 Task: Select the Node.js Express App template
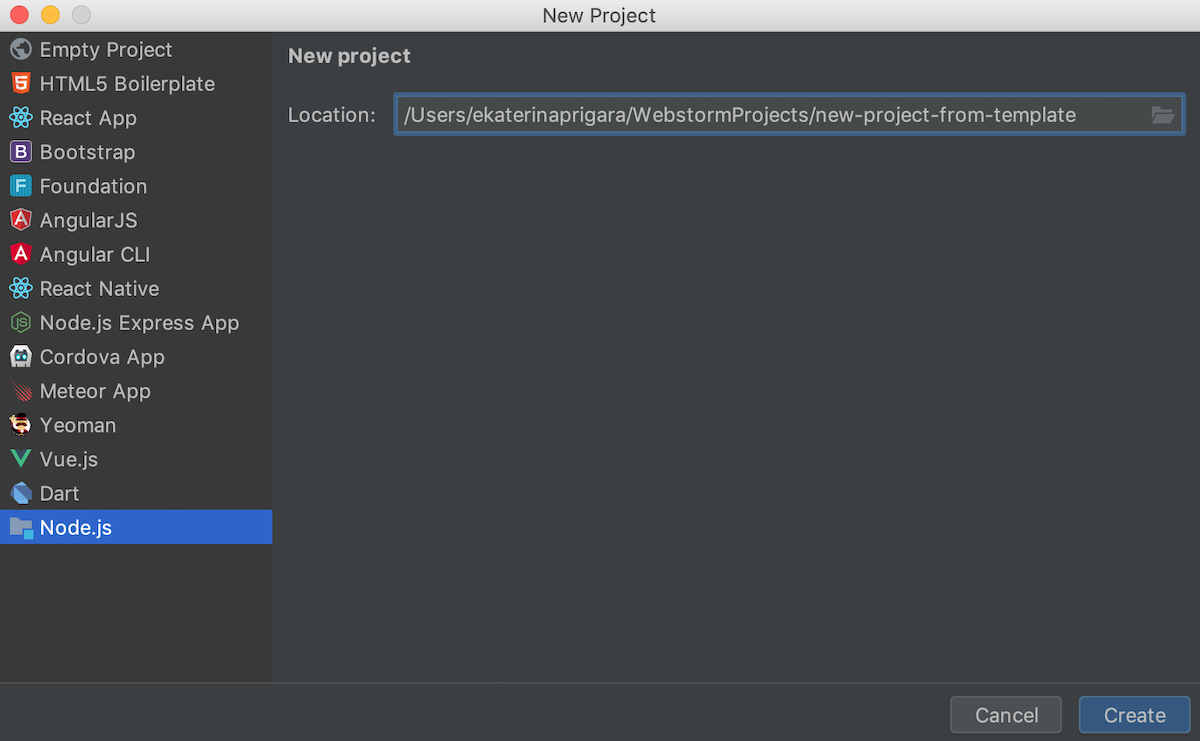click(x=139, y=322)
